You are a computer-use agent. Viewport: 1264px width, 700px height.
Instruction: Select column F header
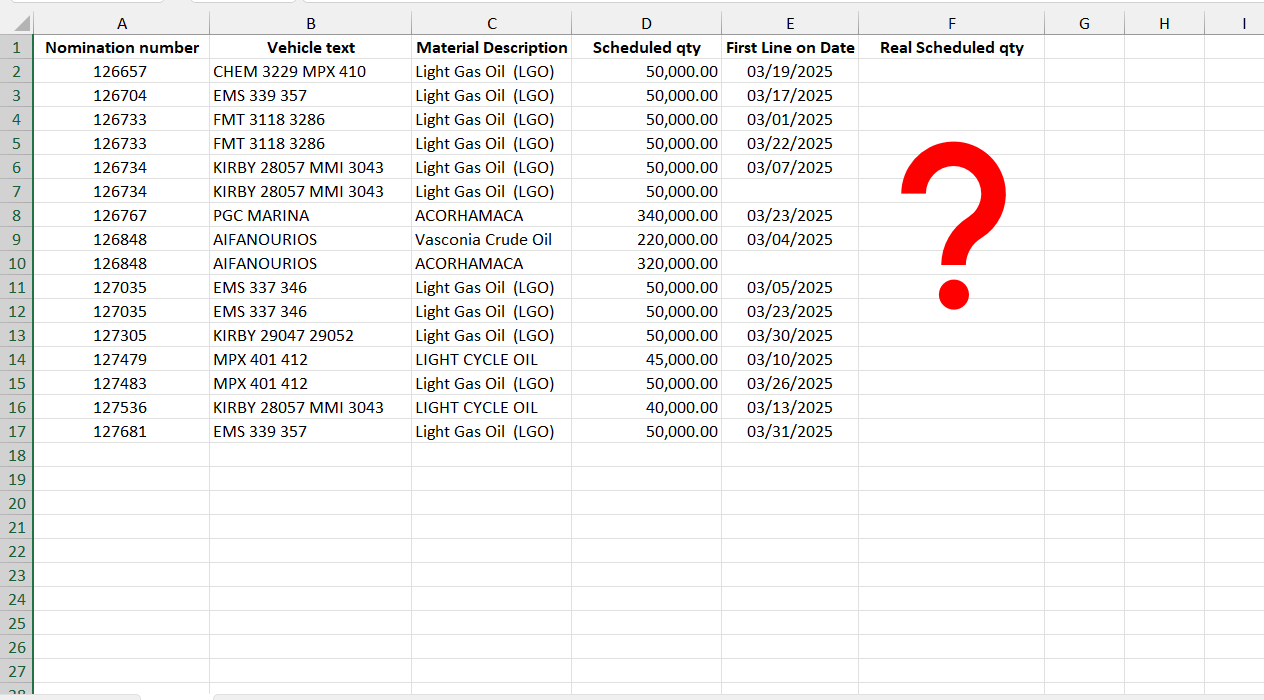tap(952, 23)
